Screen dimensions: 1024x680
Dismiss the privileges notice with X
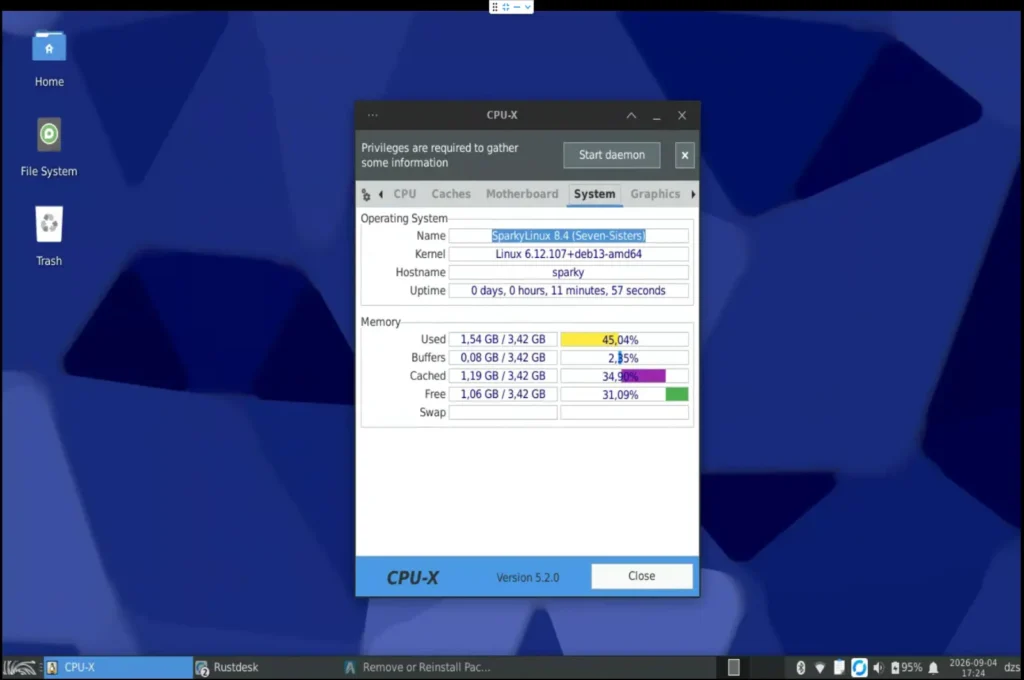684,155
